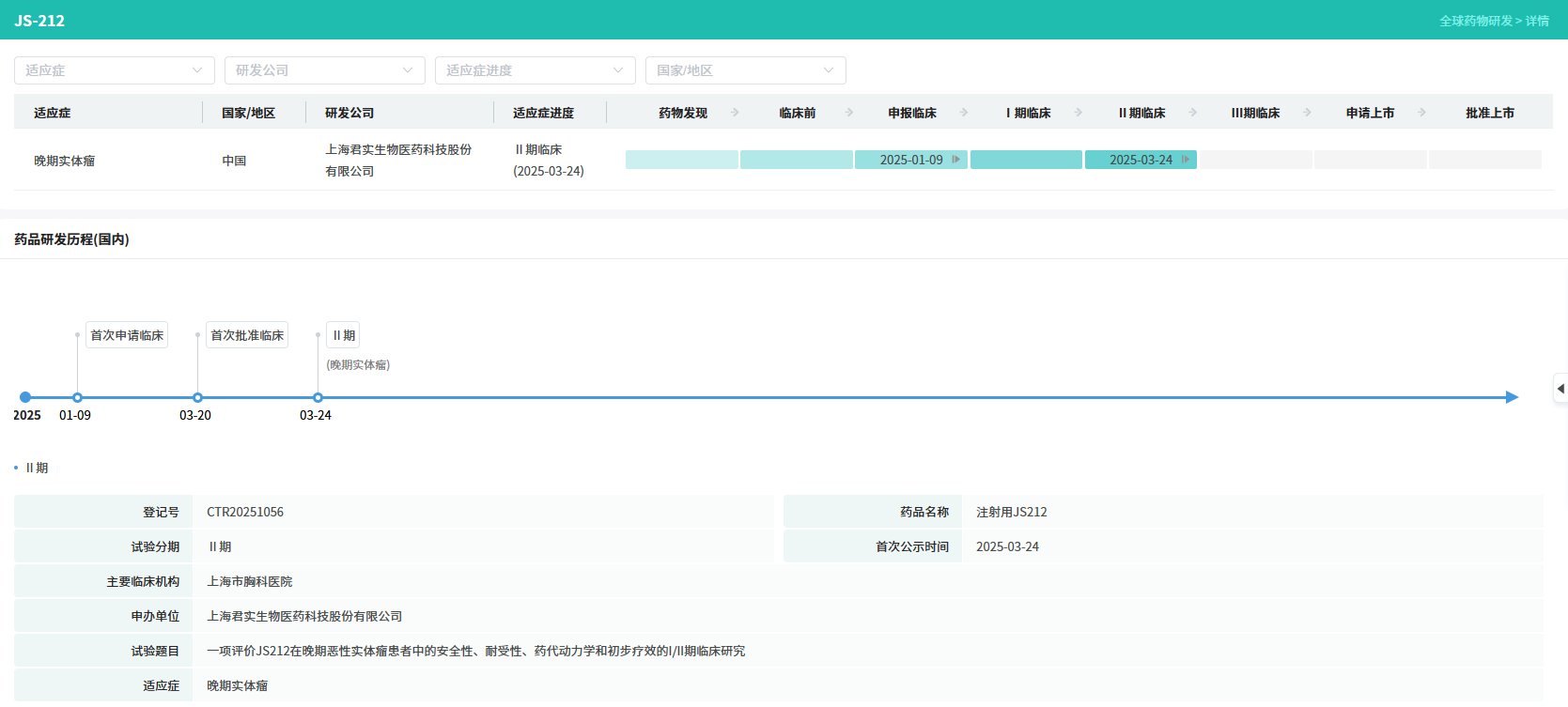Click the 首次批准临床 timeline label
Viewport: 1568px width, 707px height.
247,335
